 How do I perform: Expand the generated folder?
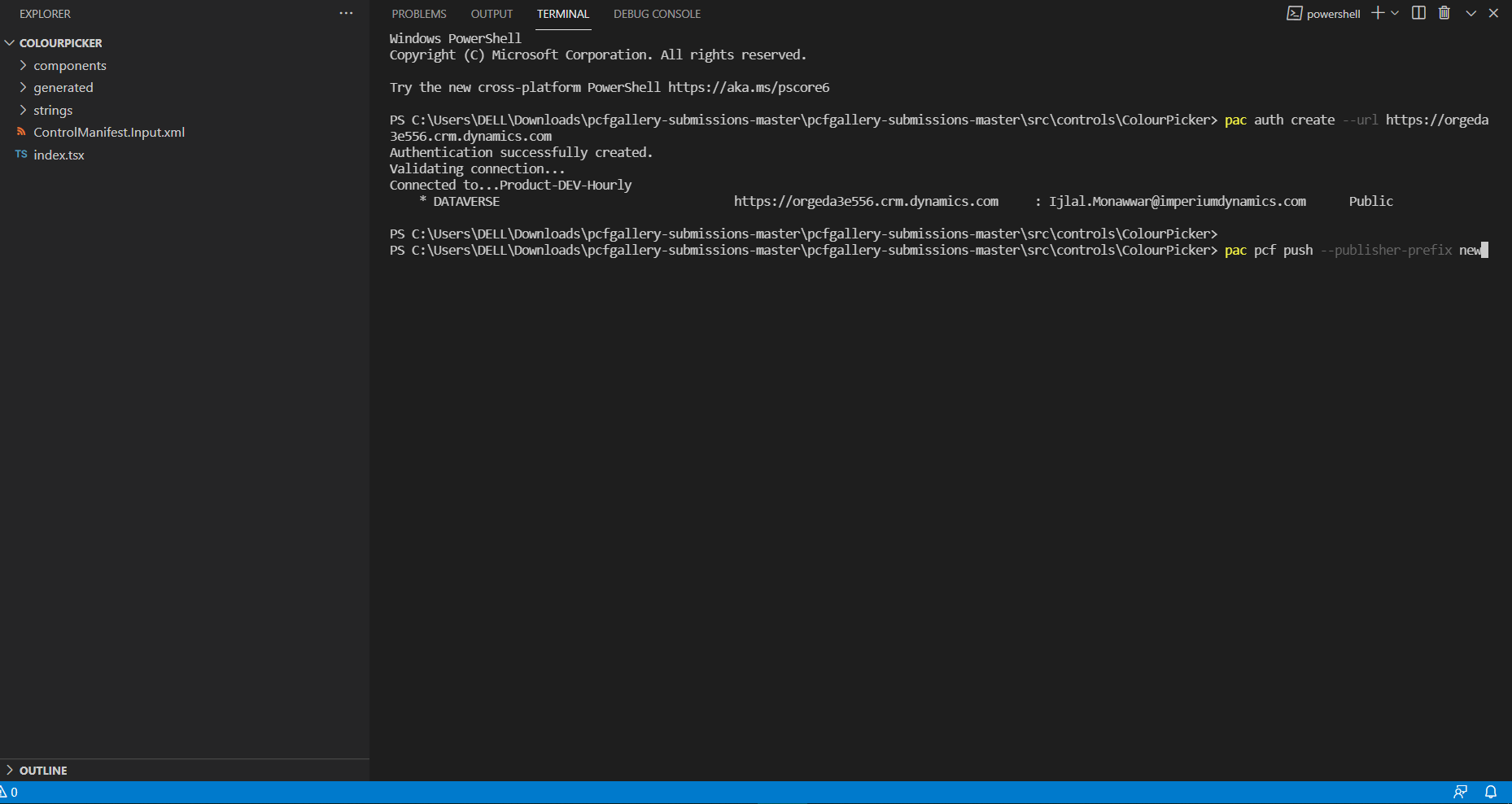pos(63,87)
